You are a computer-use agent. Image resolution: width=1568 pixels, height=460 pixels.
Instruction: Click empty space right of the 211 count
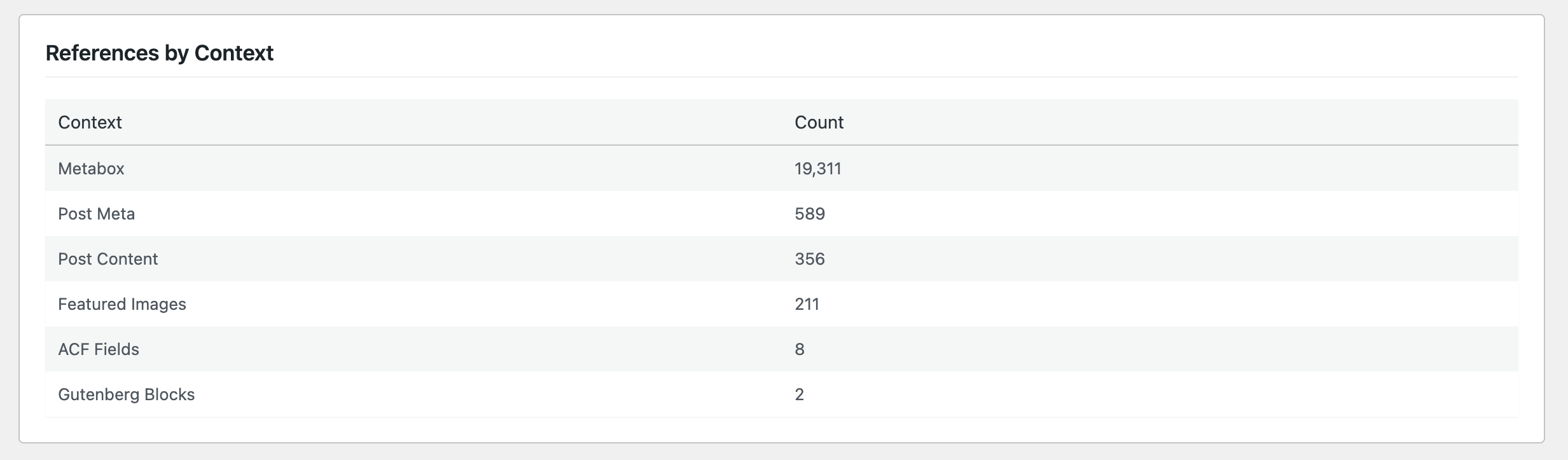(x=1145, y=304)
